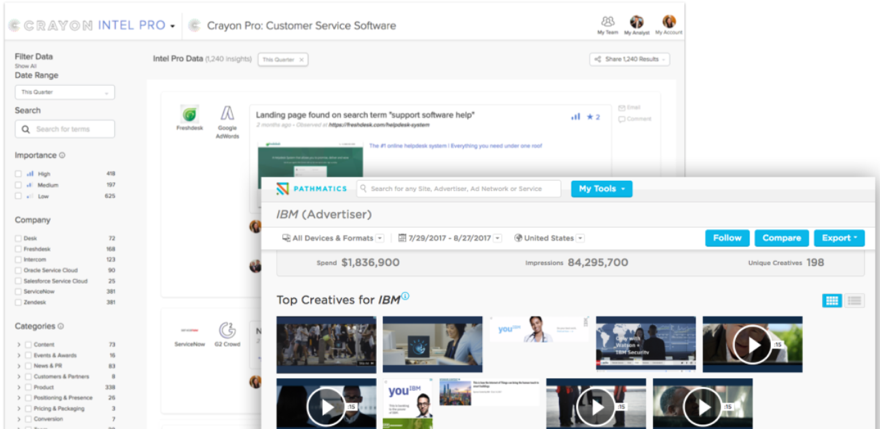
Task: Open My Analyst avatar in Crayon header
Action: [x=636, y=22]
